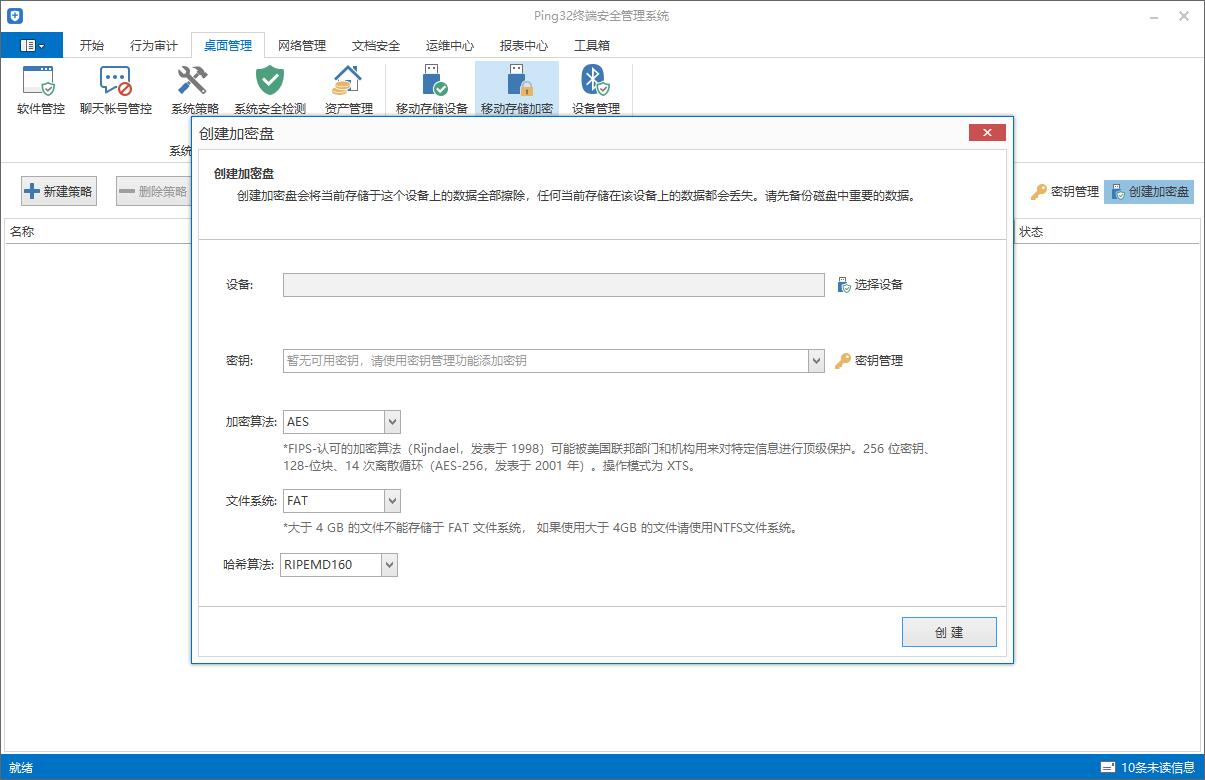Screen dimensions: 1205x780
Task: Open 10条未读信息 unread messages
Action: point(1148,768)
